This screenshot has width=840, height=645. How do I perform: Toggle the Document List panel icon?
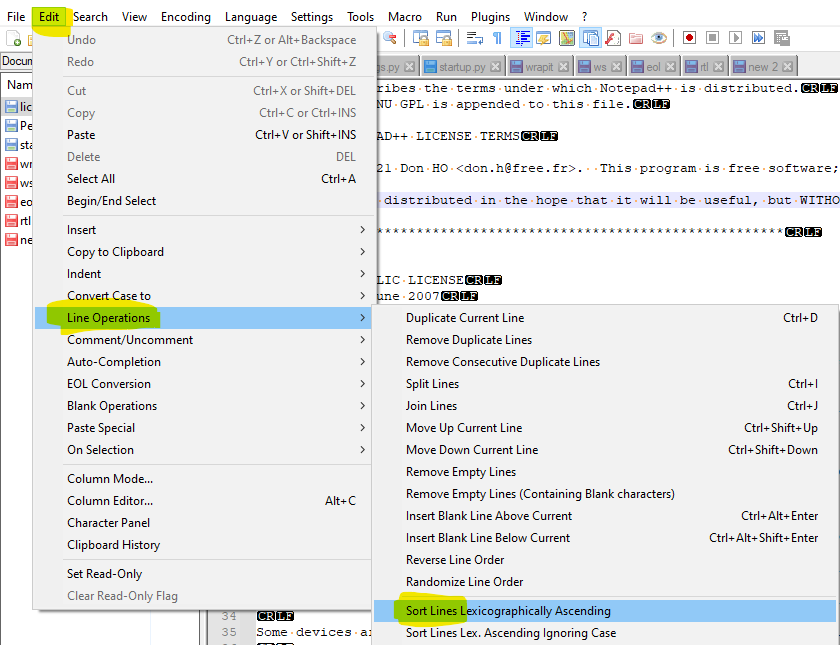590,38
